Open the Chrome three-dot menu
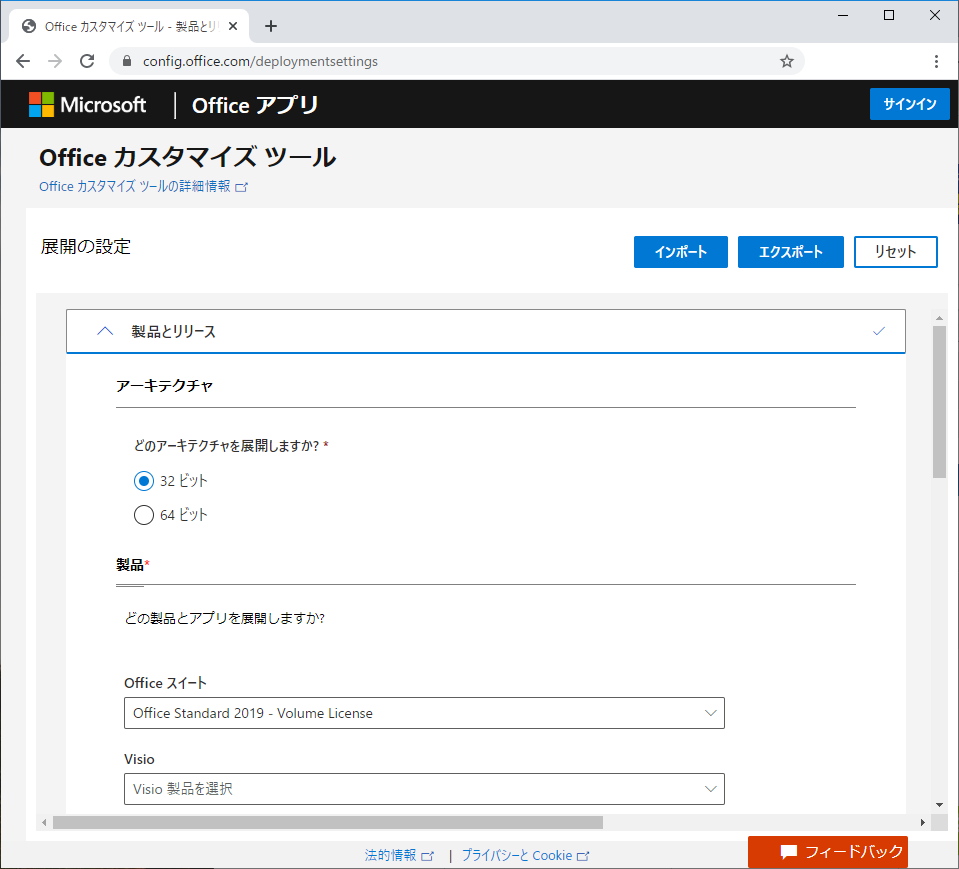 click(936, 61)
